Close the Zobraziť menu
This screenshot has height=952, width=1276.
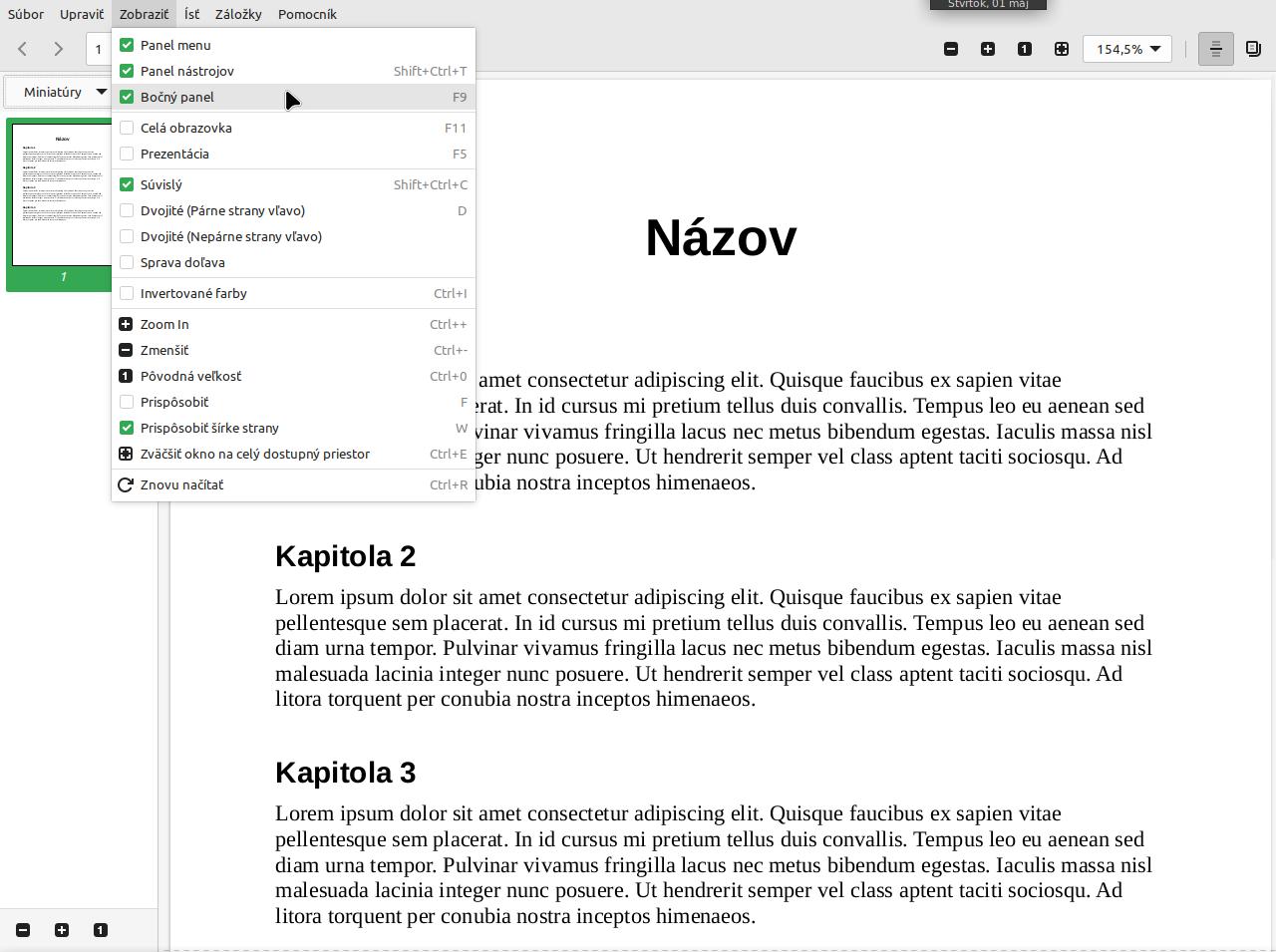coord(144,14)
